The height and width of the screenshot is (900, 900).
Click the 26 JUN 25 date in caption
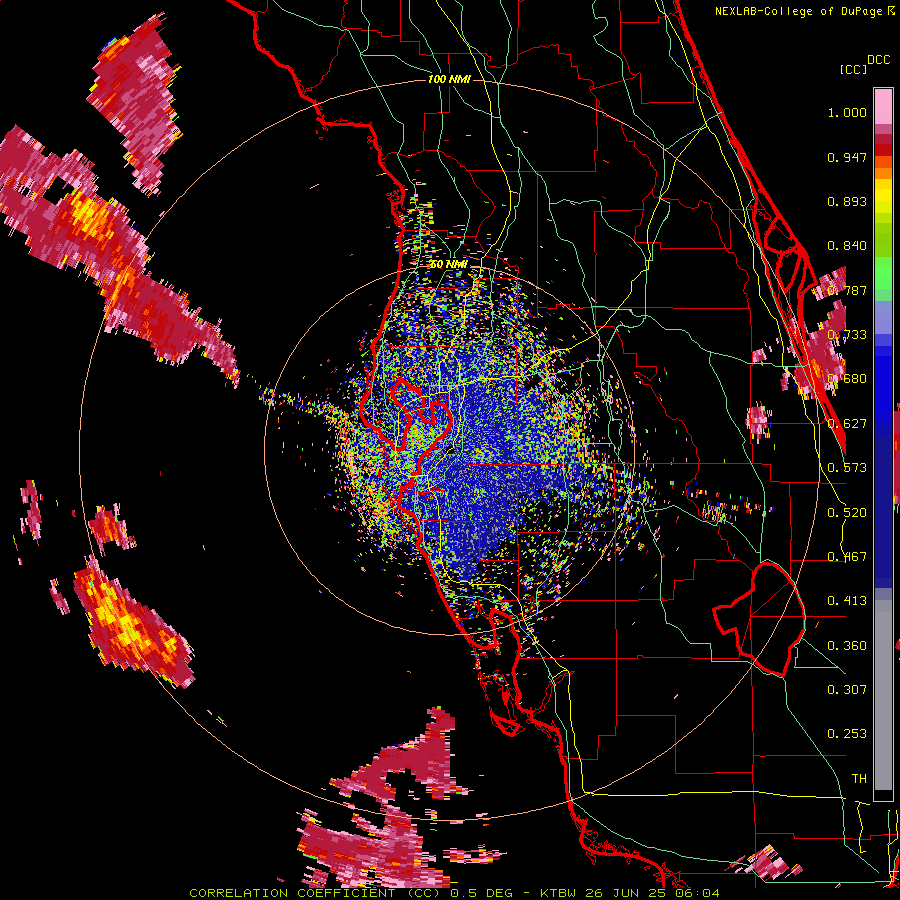pos(627,893)
